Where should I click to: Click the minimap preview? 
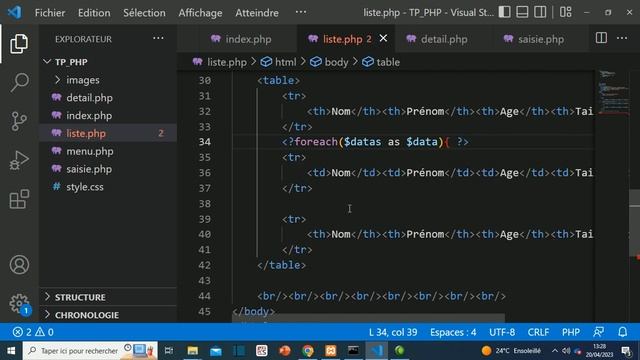click(x=612, y=94)
